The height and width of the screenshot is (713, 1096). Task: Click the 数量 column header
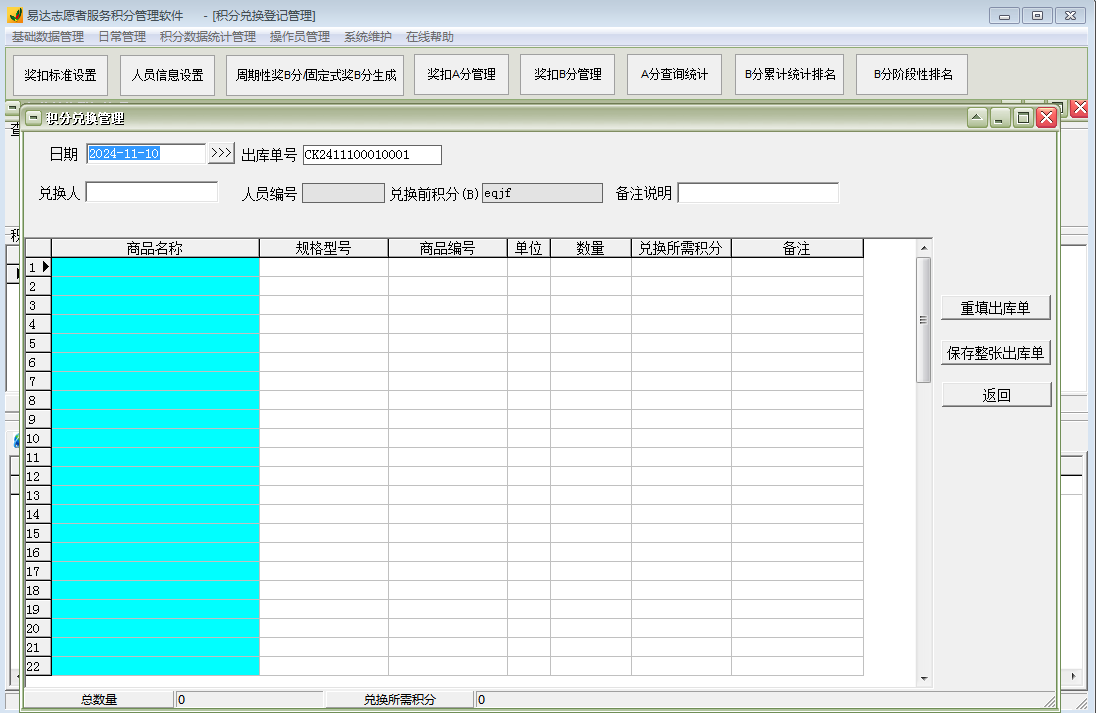[x=591, y=248]
